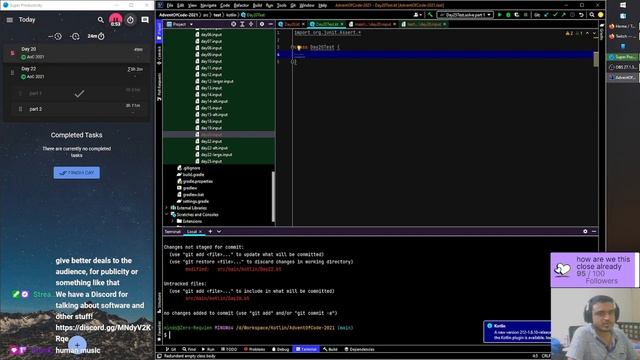640x360 pixels.
Task: Click Expand All icon in Project panel
Action: [242, 24]
